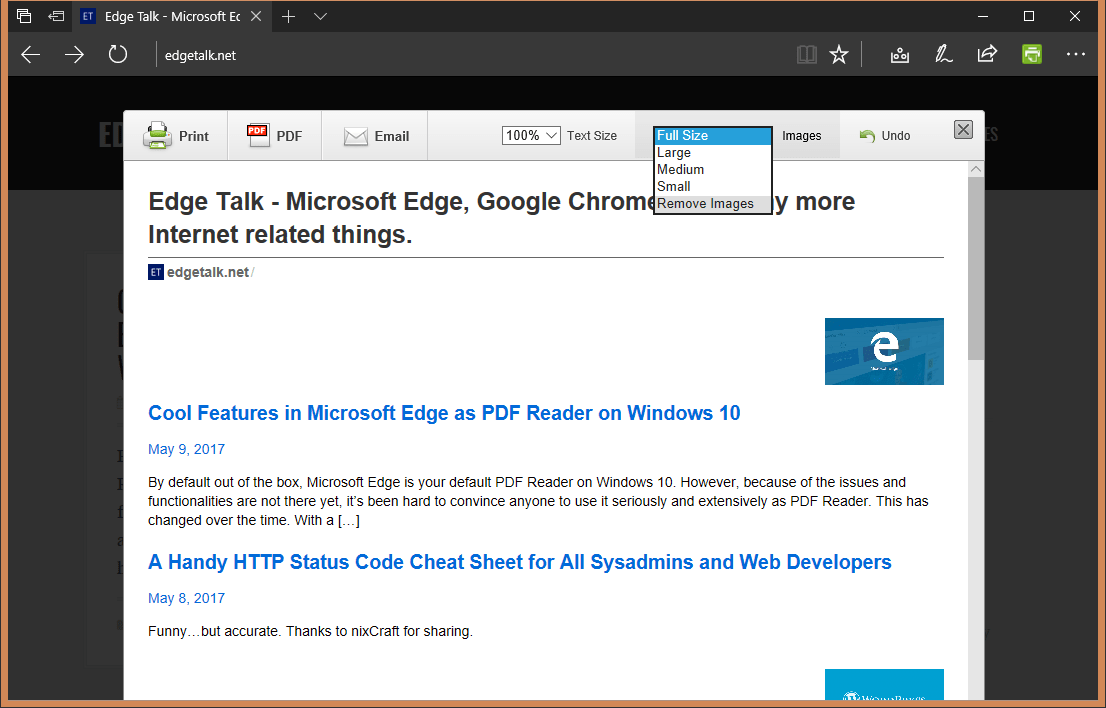
Task: Open the edgetalk.net source link
Action: point(207,272)
